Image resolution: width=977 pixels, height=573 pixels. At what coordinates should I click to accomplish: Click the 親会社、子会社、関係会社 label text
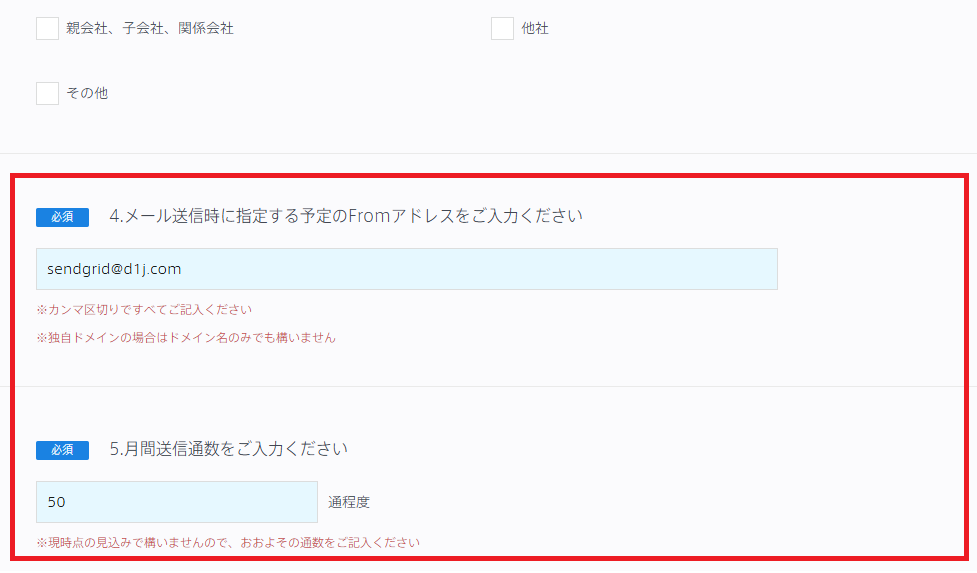(x=150, y=29)
